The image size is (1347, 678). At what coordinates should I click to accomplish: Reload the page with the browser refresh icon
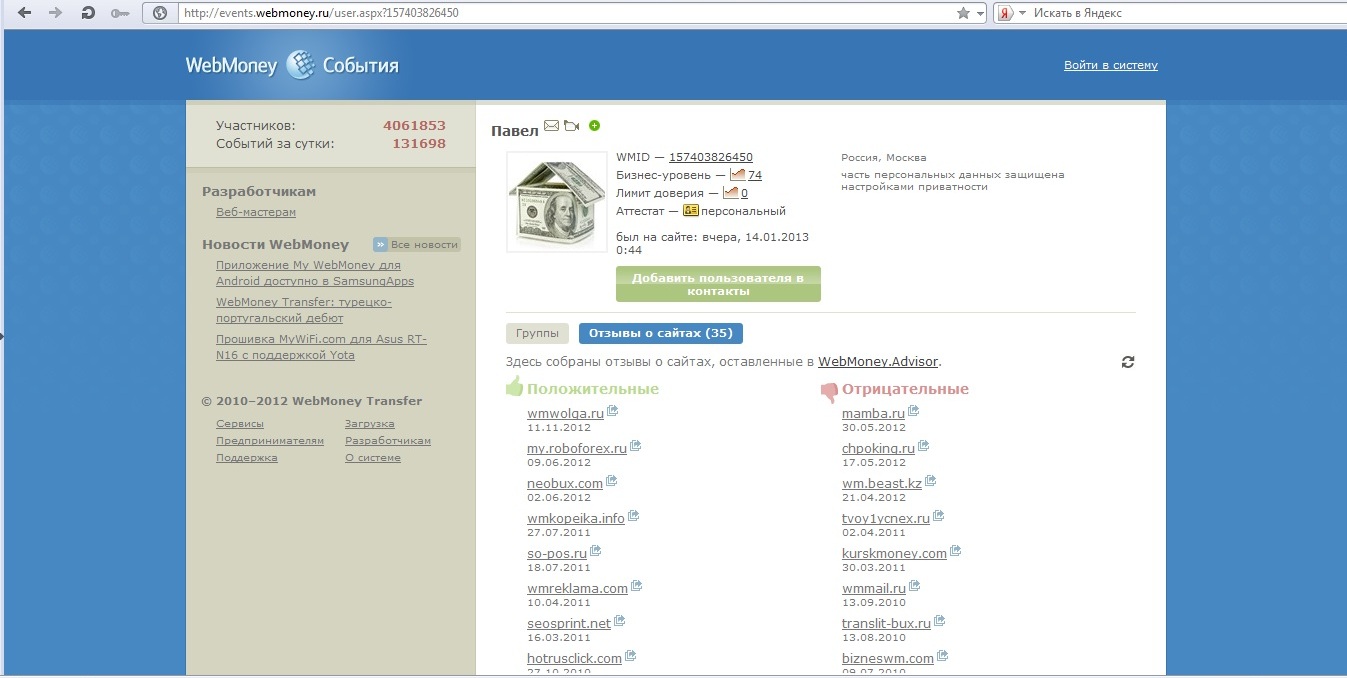click(87, 13)
